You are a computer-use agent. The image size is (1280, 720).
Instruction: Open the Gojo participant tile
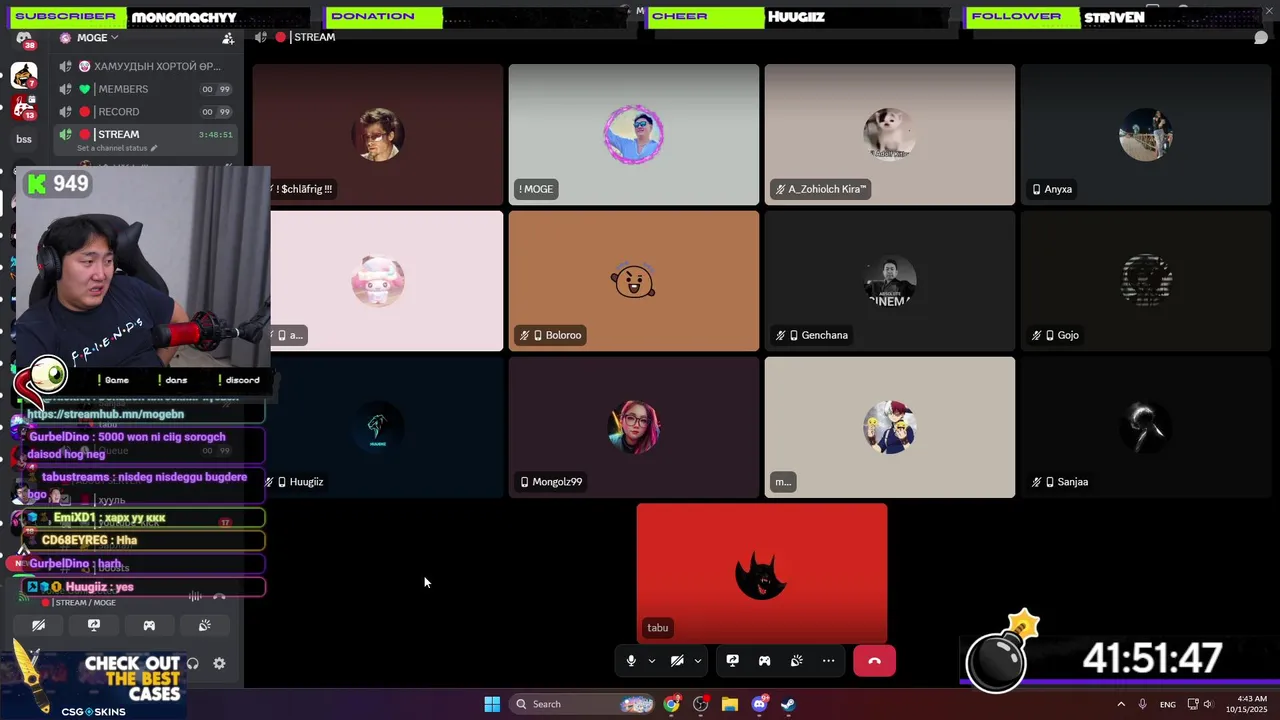pos(1146,281)
